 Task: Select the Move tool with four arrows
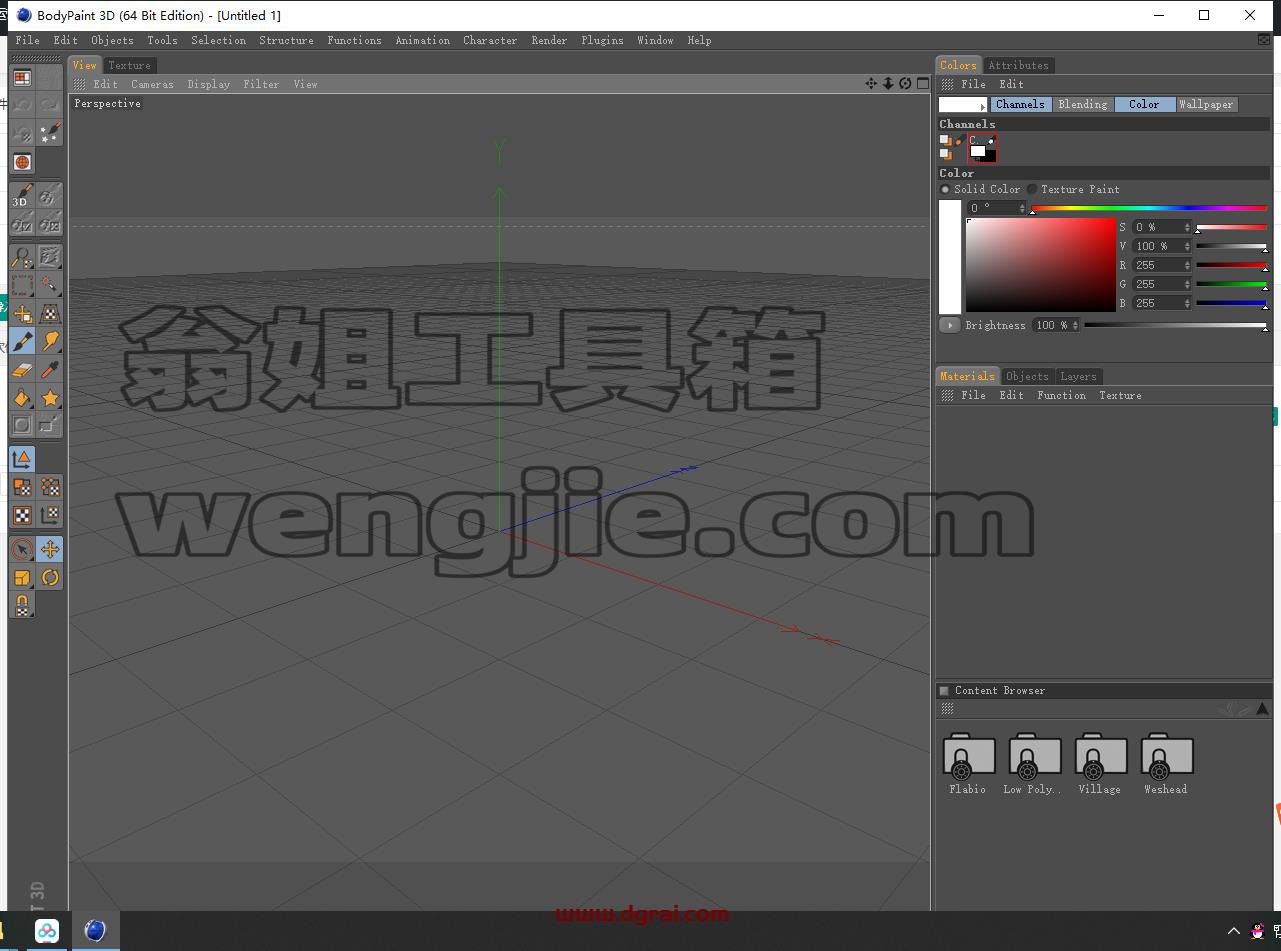point(50,550)
